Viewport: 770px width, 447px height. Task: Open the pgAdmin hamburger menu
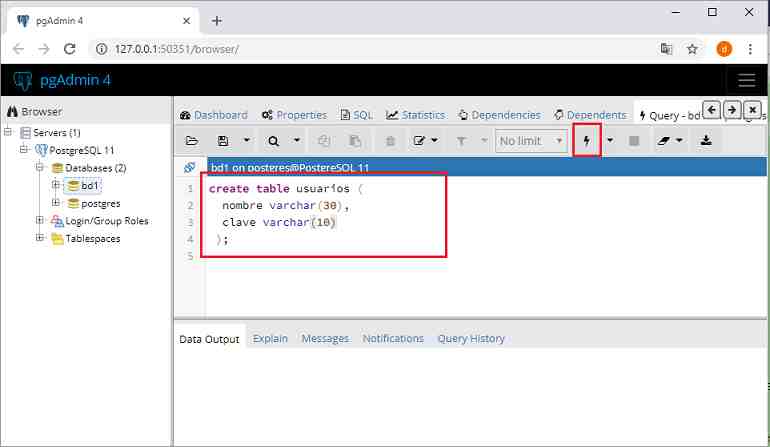click(746, 80)
